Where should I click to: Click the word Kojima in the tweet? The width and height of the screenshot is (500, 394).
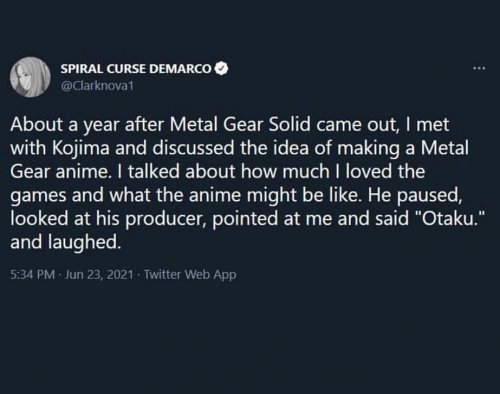point(81,148)
